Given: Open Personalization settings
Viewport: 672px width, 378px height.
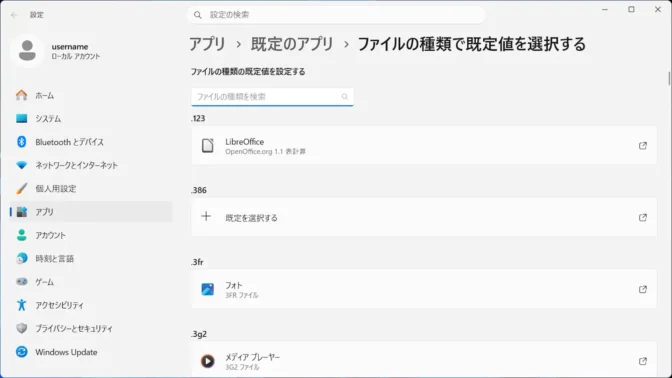Looking at the screenshot, I should [91, 189].
